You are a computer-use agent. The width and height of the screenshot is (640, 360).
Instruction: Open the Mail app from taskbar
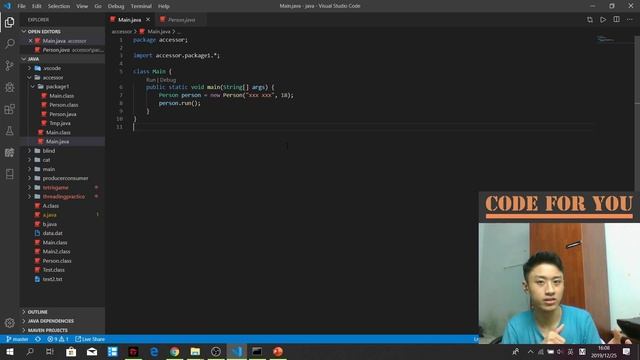92,352
